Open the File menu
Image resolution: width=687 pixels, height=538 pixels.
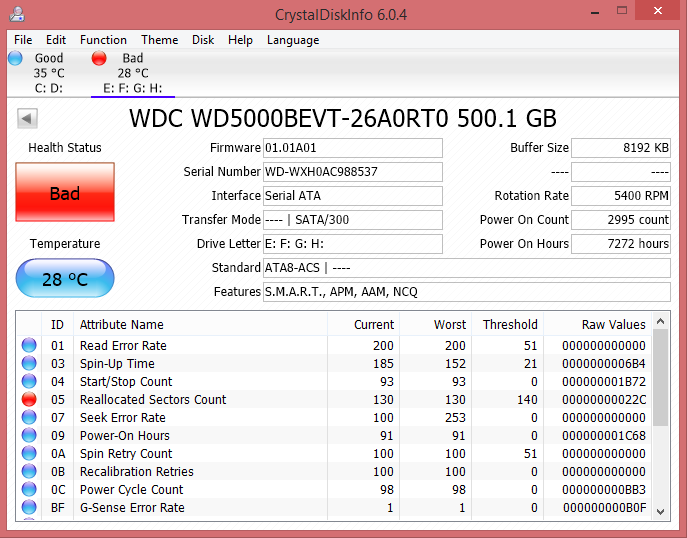(23, 40)
